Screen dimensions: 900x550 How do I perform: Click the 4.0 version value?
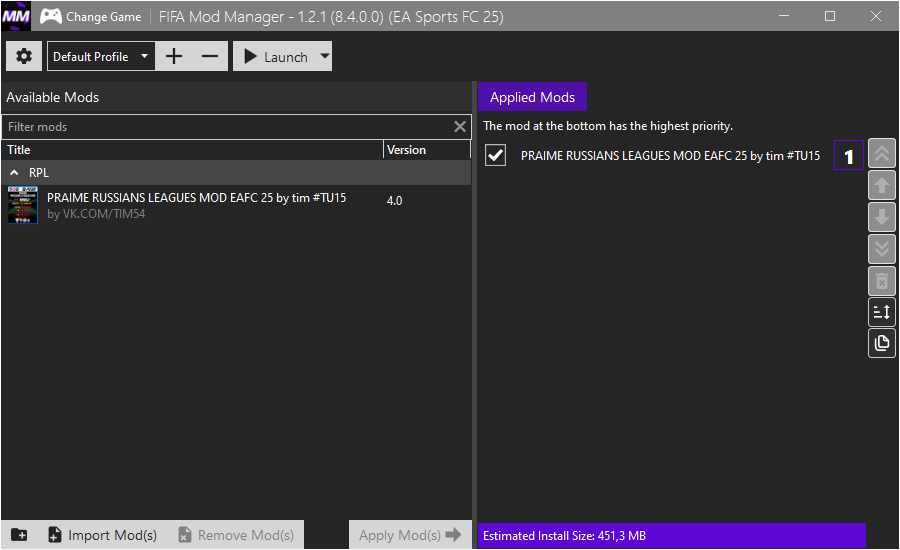[394, 201]
